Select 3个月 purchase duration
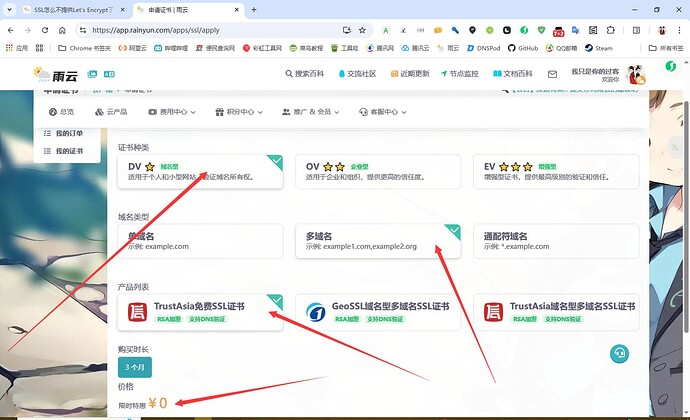Screen dimensions: 690x420 (135, 367)
